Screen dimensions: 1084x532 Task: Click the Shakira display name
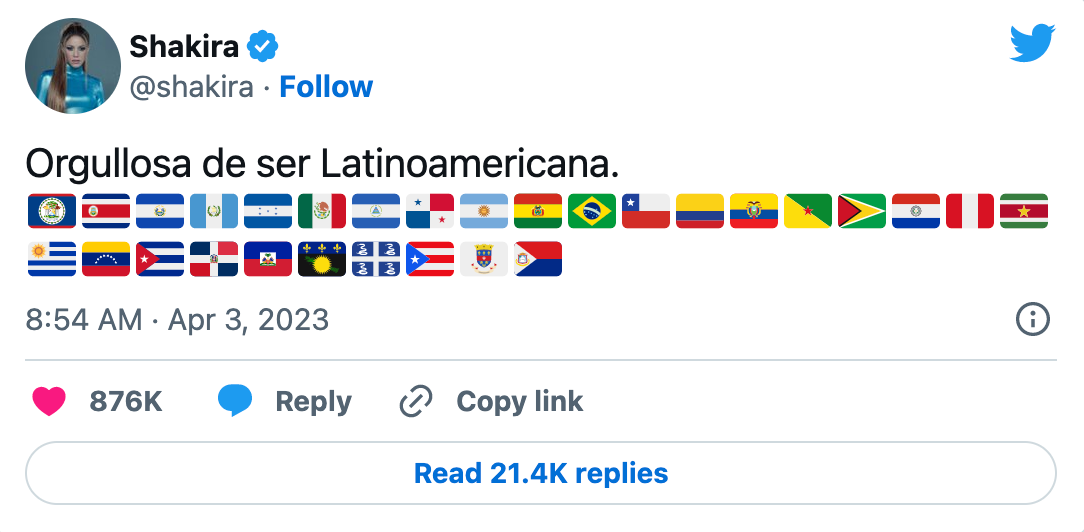point(184,46)
